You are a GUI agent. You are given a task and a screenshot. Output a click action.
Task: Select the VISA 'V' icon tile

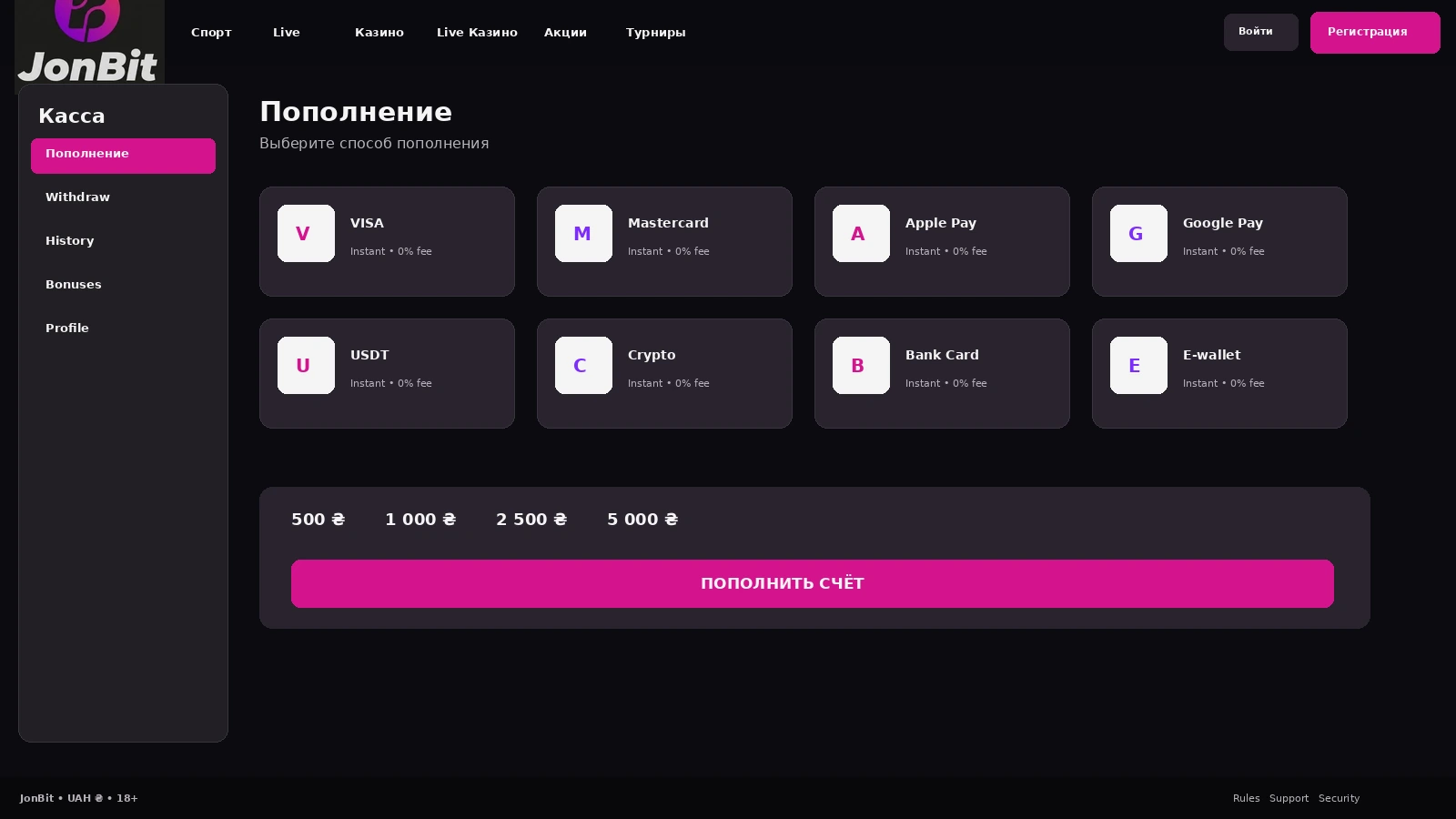pyautogui.click(x=306, y=234)
